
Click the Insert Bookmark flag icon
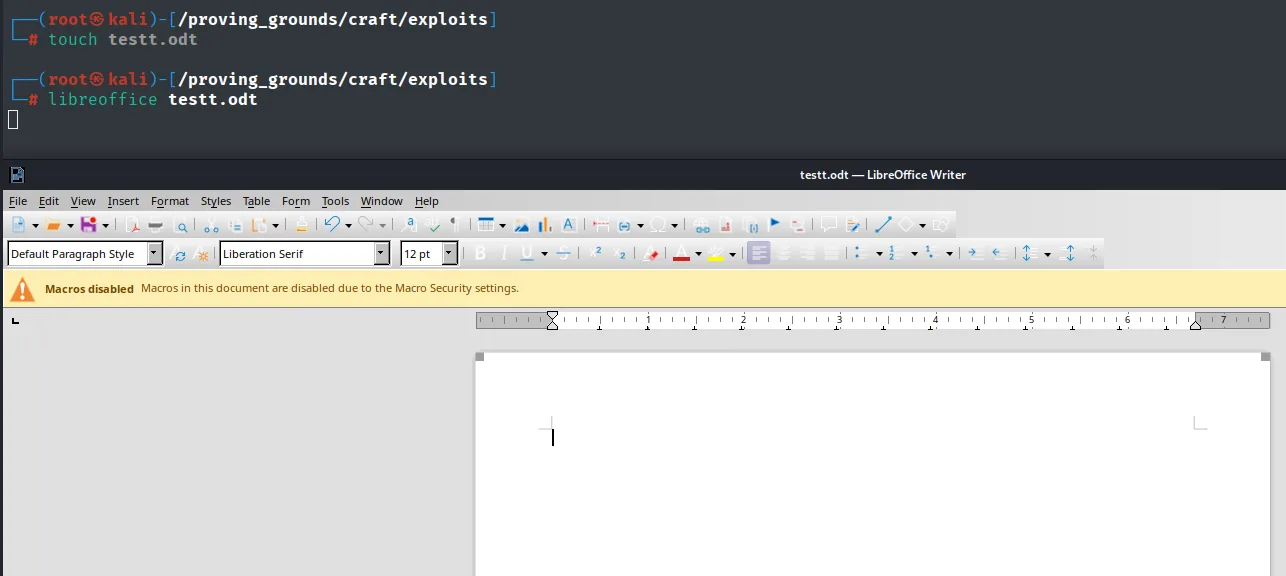[774, 225]
